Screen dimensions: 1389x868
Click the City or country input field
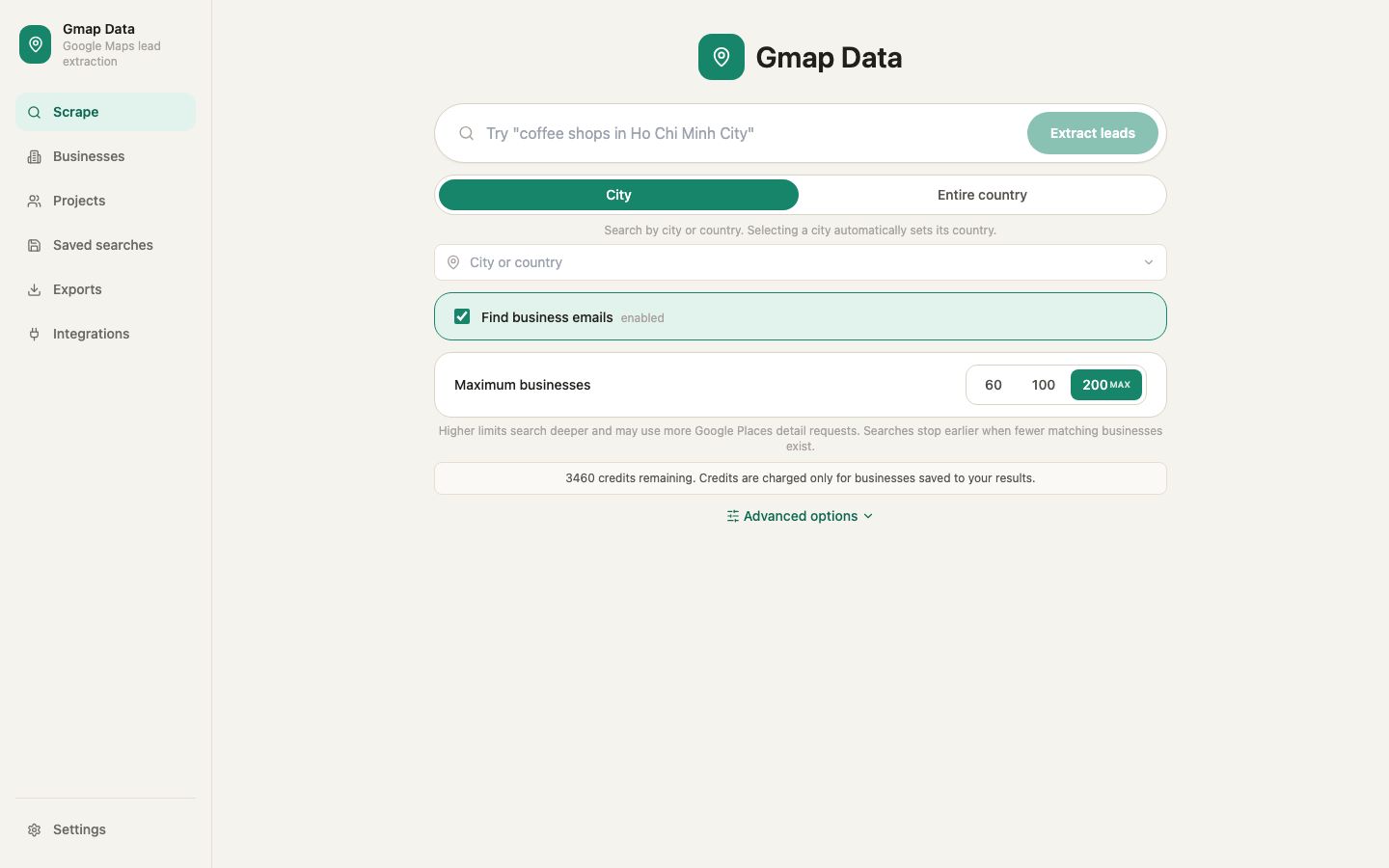tap(801, 262)
